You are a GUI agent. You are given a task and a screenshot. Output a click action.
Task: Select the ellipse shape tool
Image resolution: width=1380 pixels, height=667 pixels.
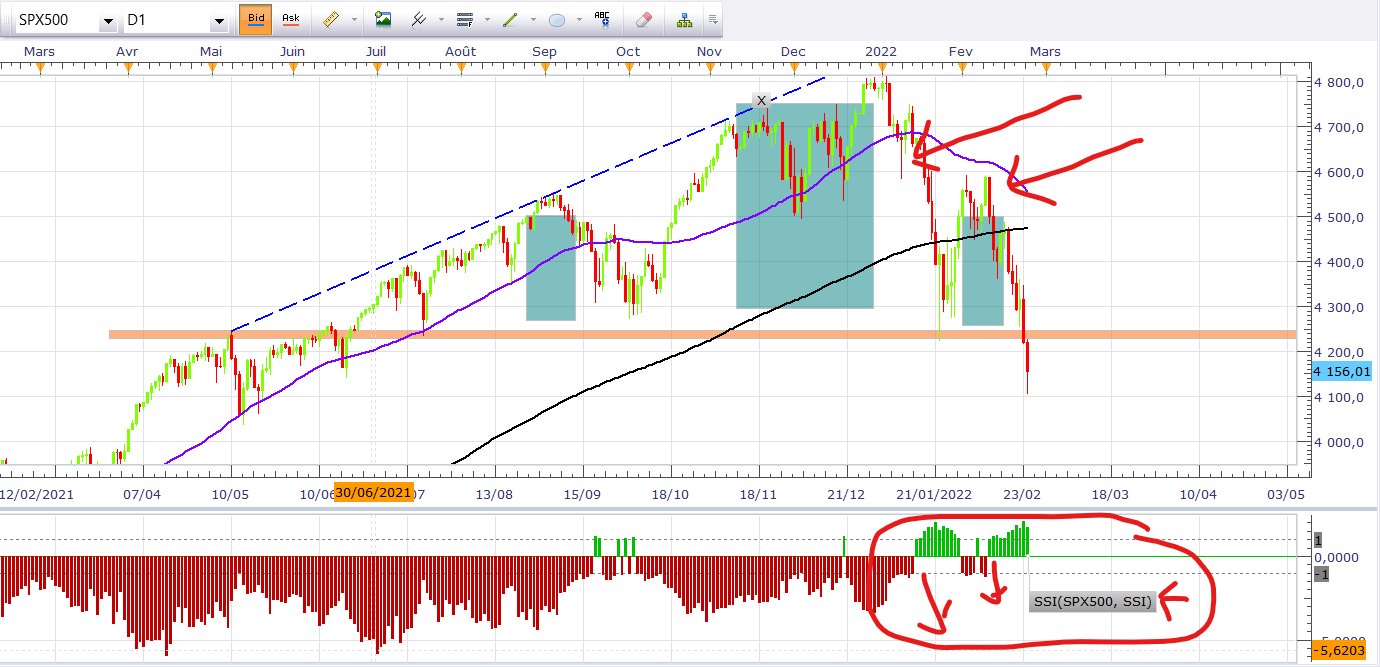[x=557, y=19]
